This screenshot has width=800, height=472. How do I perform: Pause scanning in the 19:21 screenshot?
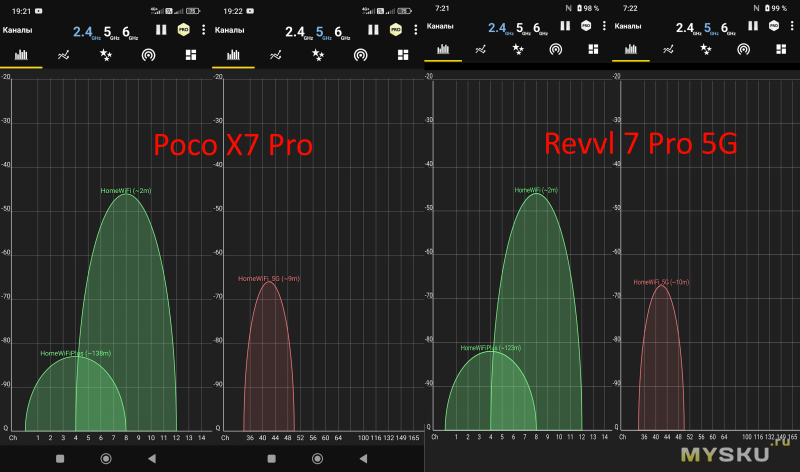point(161,30)
